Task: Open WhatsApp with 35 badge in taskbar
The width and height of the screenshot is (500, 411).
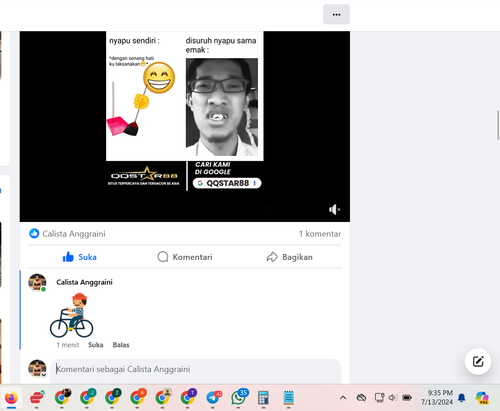Action: (239, 397)
